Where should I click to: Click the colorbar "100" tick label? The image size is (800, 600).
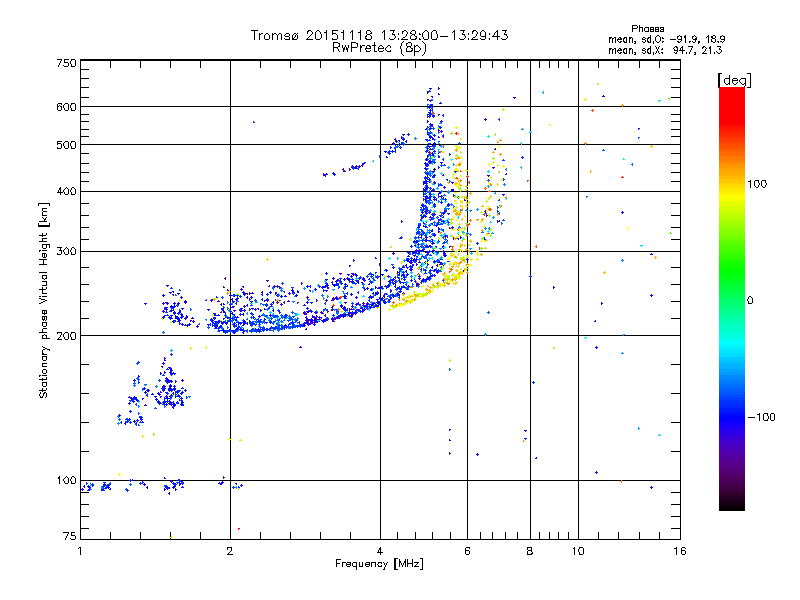coord(757,184)
